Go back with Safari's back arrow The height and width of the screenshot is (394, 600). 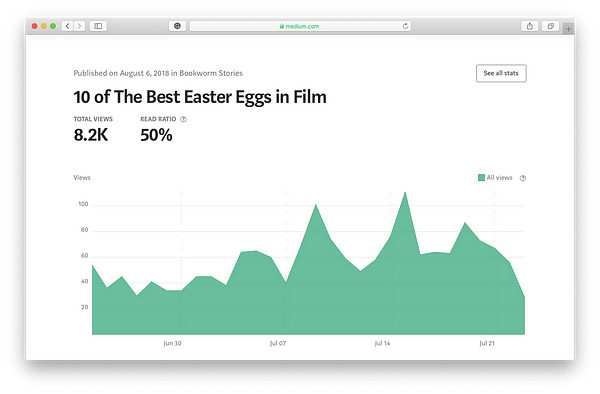pos(68,26)
